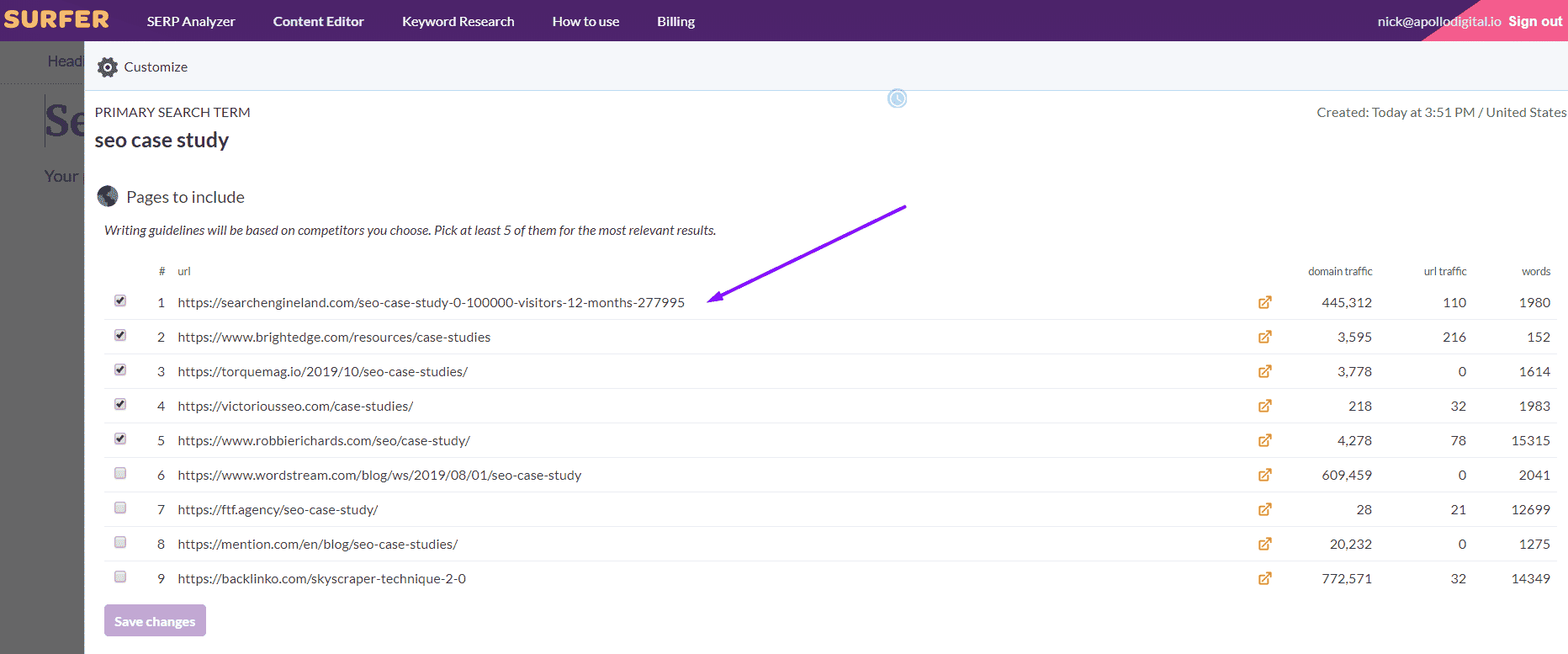
Task: Click the Pages to include heading
Action: coord(185,197)
